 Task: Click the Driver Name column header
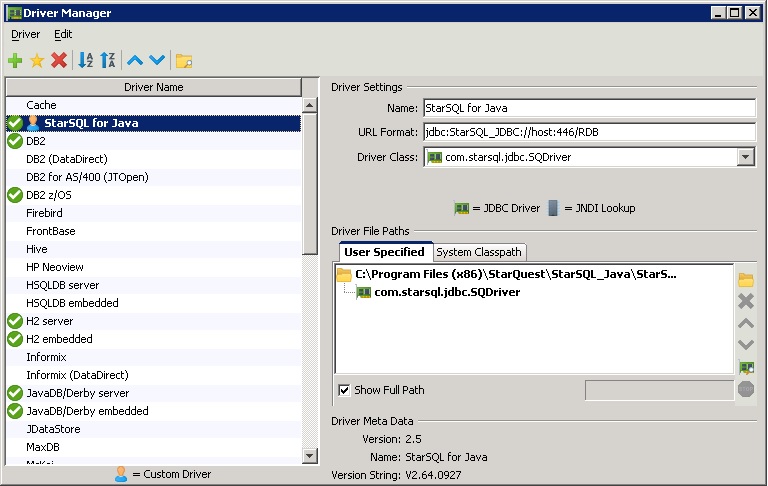coord(153,87)
